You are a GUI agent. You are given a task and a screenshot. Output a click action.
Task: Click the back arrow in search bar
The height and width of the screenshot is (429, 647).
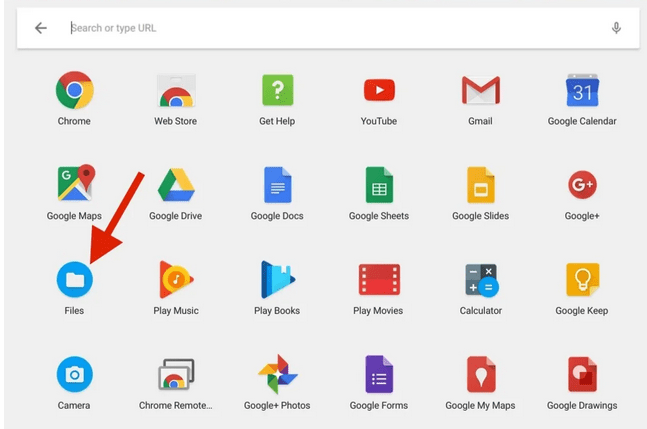tap(40, 28)
